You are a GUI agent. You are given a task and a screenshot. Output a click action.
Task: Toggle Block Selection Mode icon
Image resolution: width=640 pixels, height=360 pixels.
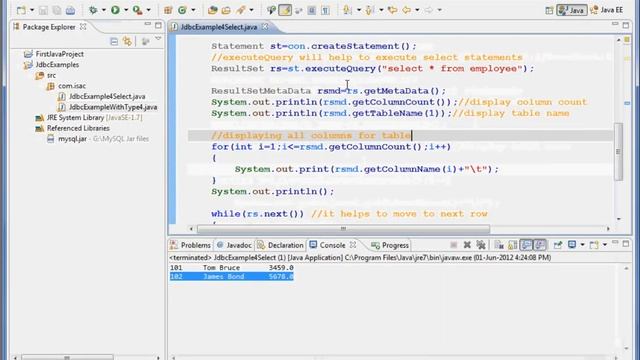tap(311, 10)
